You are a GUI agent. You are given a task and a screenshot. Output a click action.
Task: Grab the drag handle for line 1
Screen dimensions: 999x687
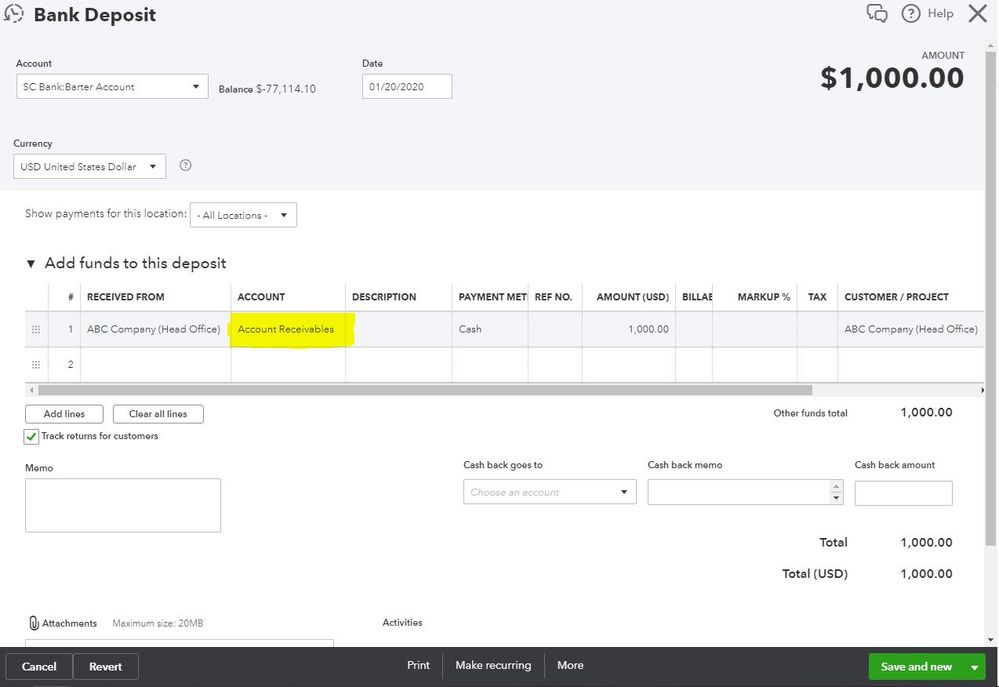[x=36, y=329]
